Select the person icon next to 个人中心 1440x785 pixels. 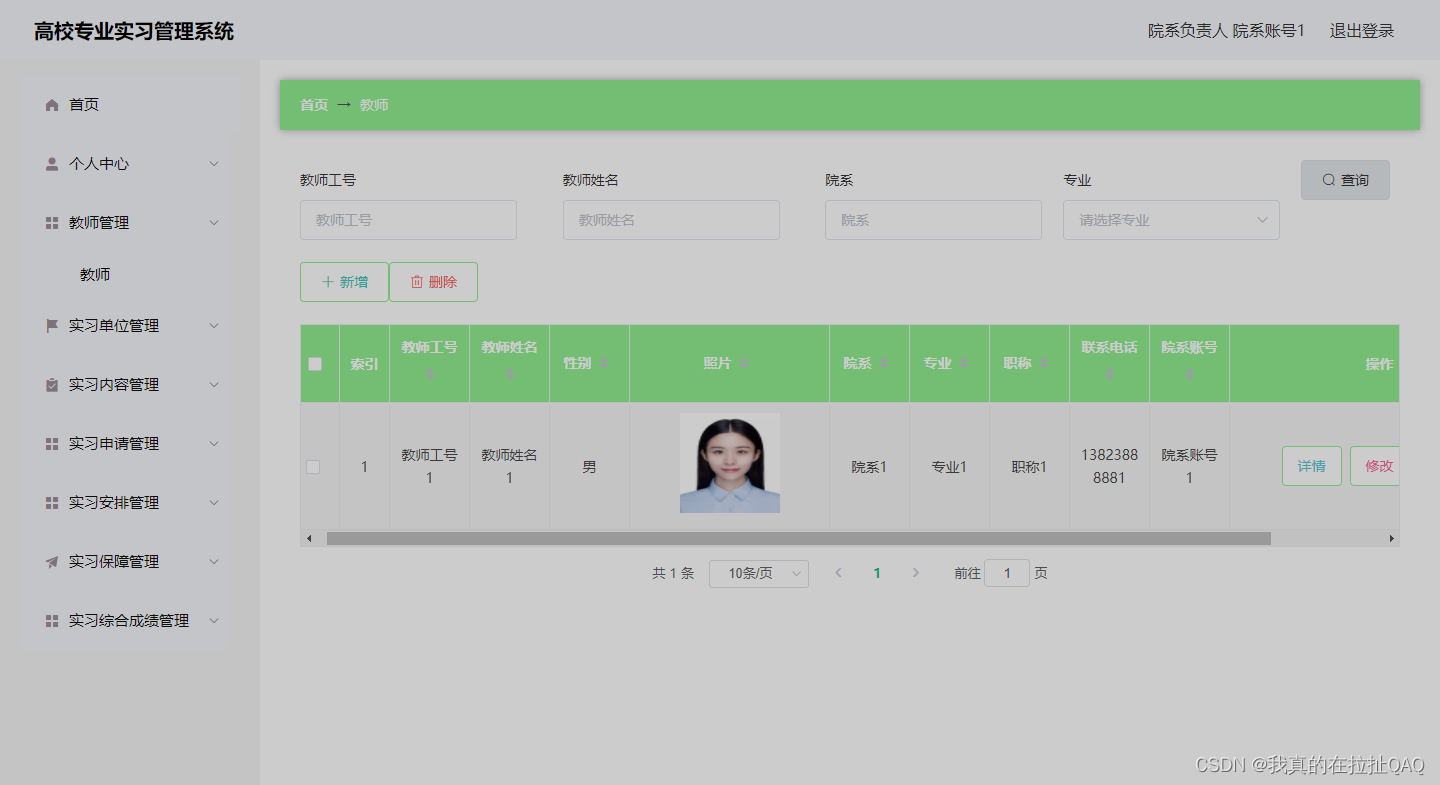coord(51,163)
